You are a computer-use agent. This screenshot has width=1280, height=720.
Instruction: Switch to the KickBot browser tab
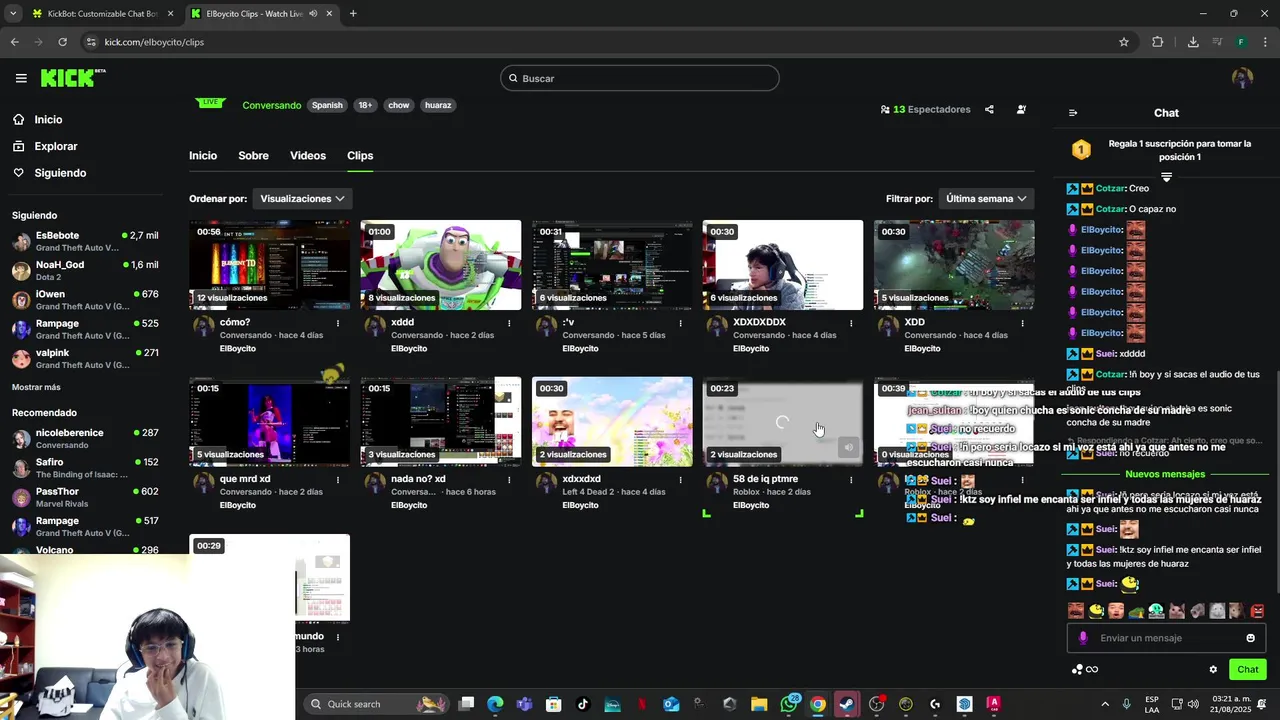click(101, 14)
